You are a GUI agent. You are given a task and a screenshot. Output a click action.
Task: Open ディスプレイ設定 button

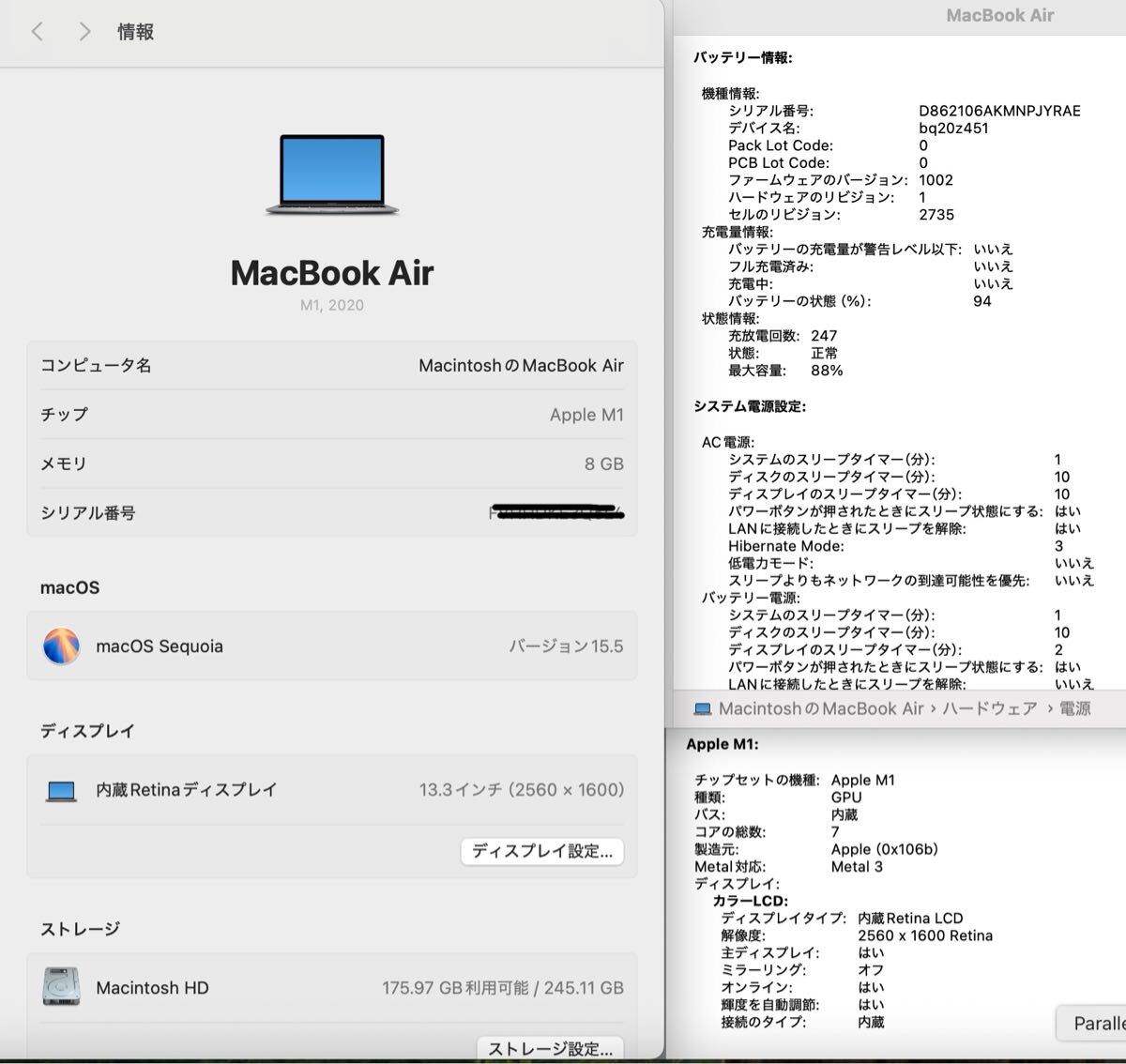542,852
